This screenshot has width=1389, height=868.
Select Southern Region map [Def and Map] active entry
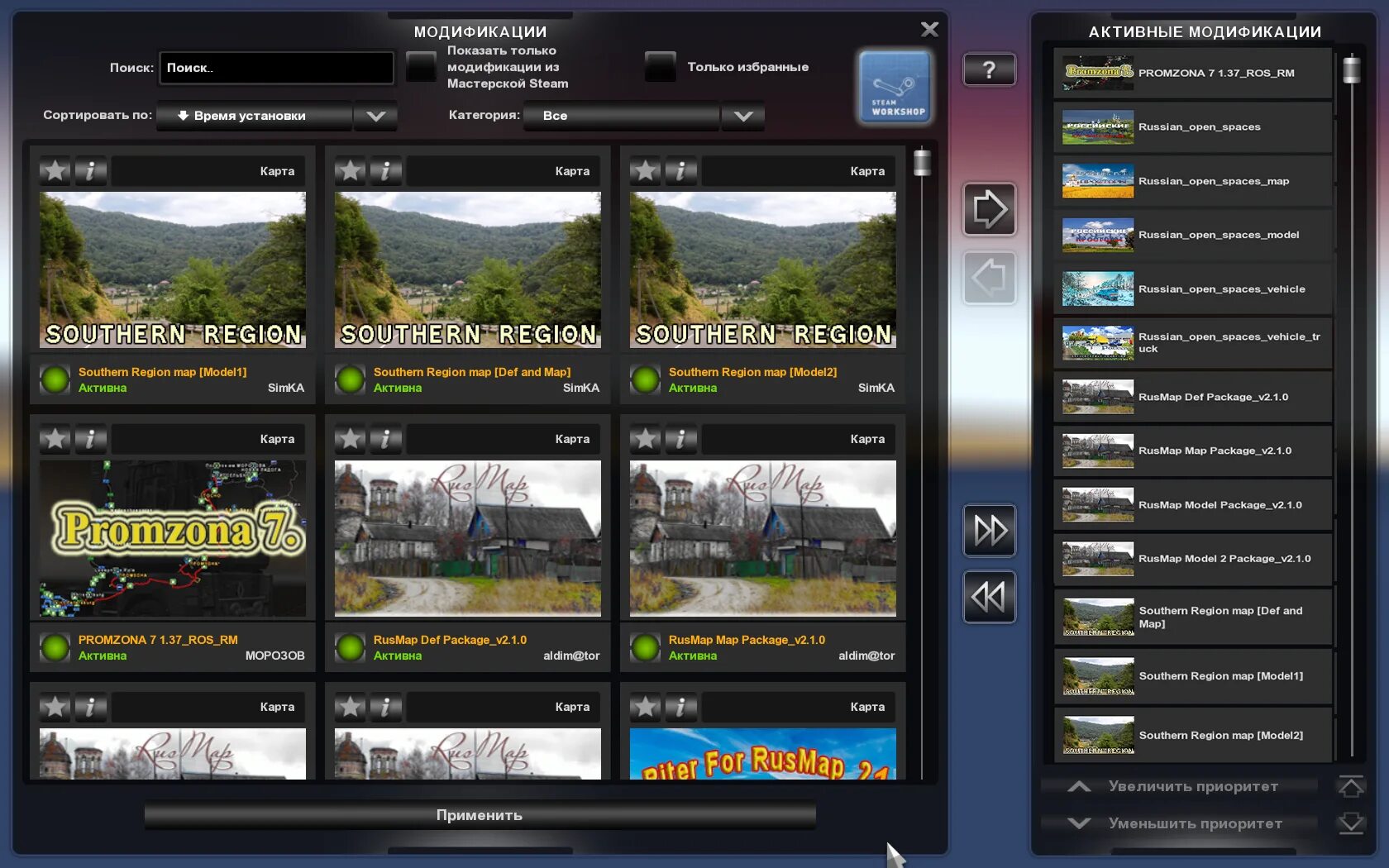(x=1193, y=617)
